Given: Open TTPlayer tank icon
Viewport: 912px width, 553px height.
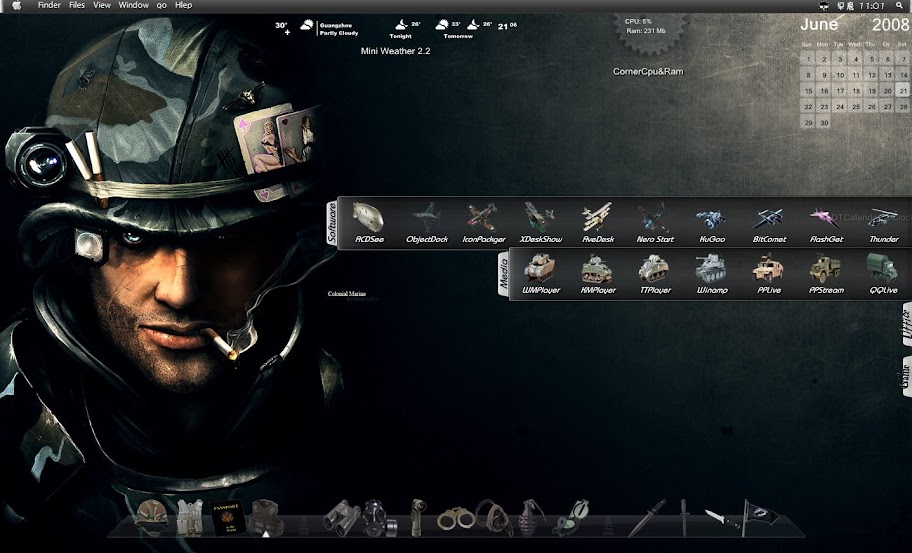Looking at the screenshot, I should pos(655,274).
